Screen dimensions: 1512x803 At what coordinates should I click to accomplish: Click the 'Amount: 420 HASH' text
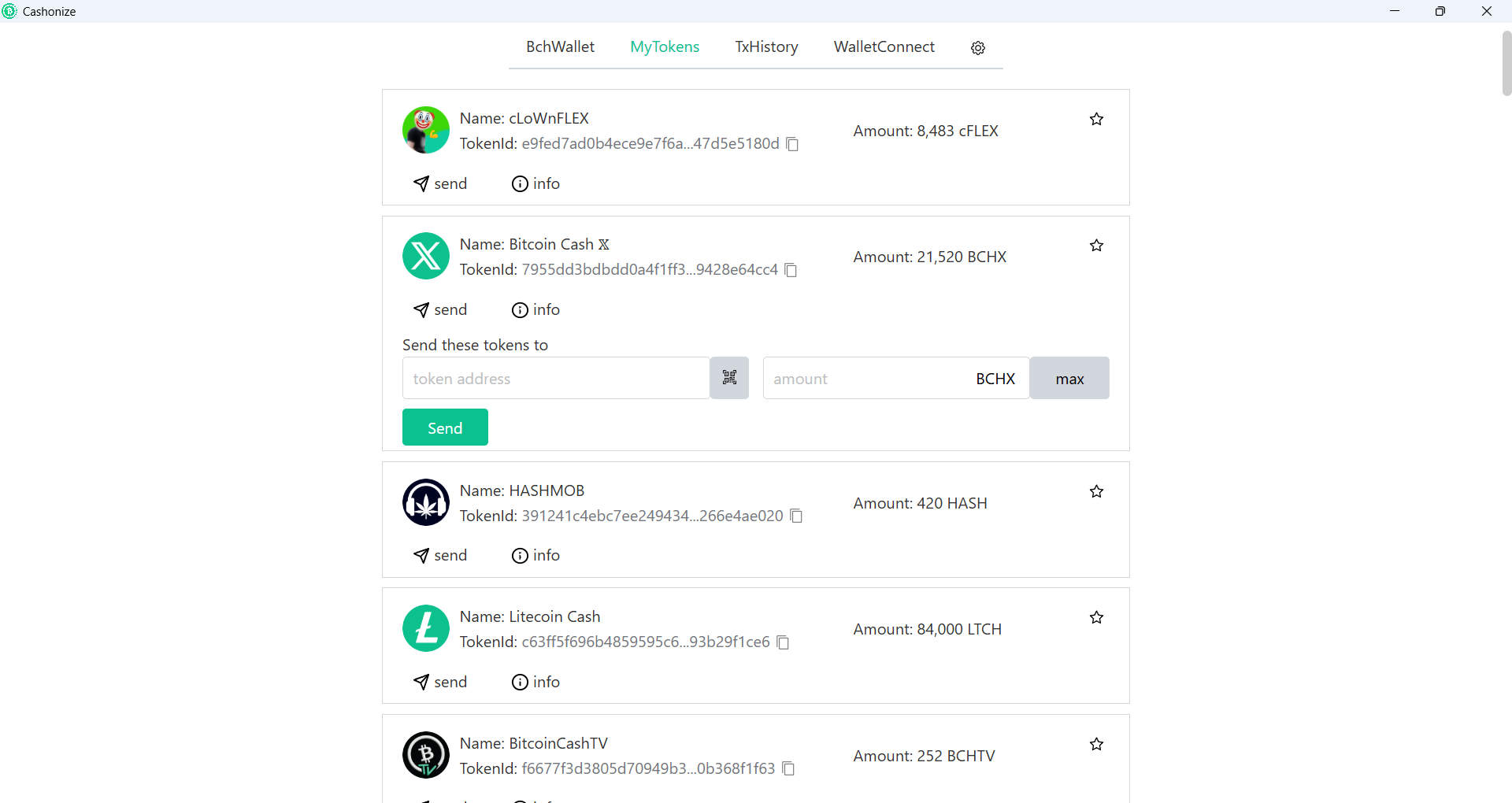920,503
